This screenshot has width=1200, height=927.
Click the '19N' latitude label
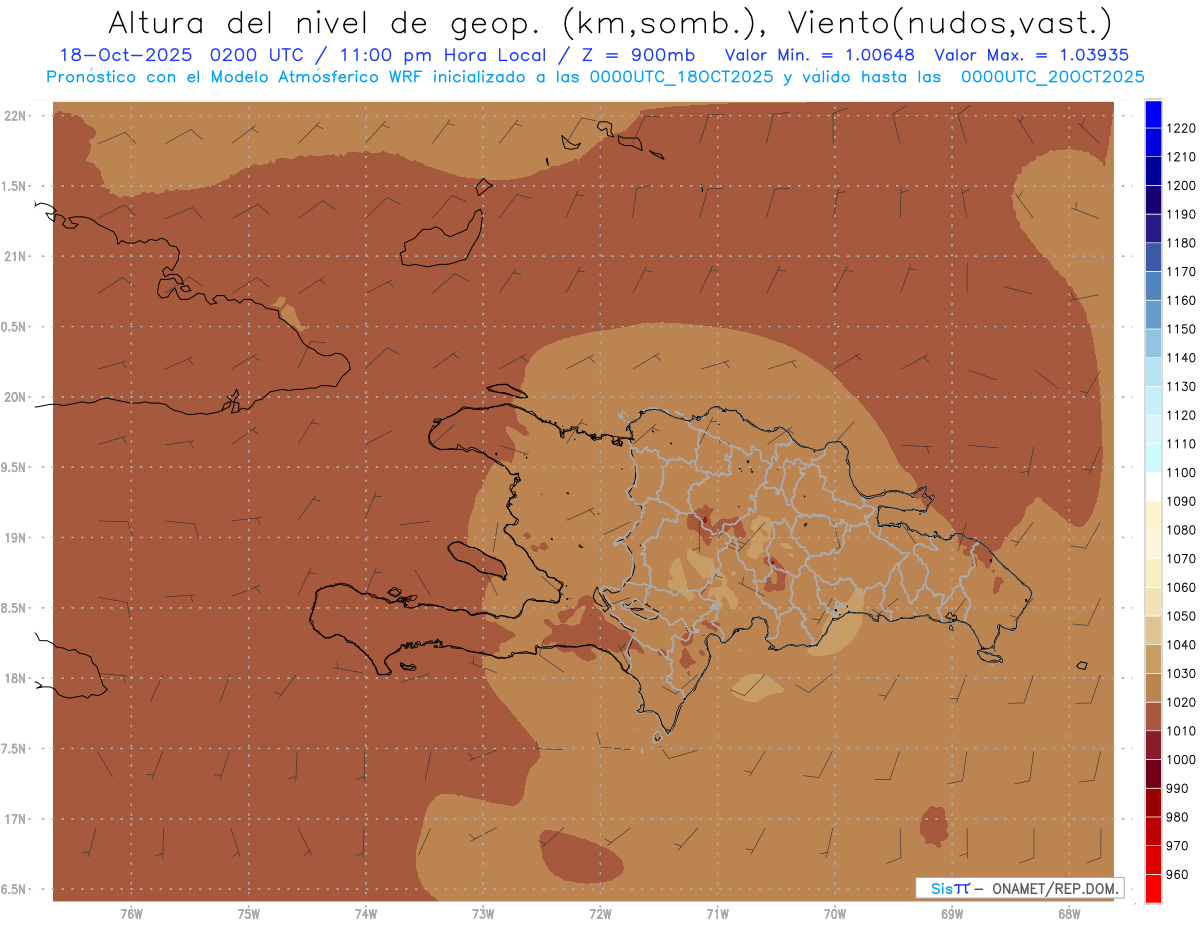[17, 538]
